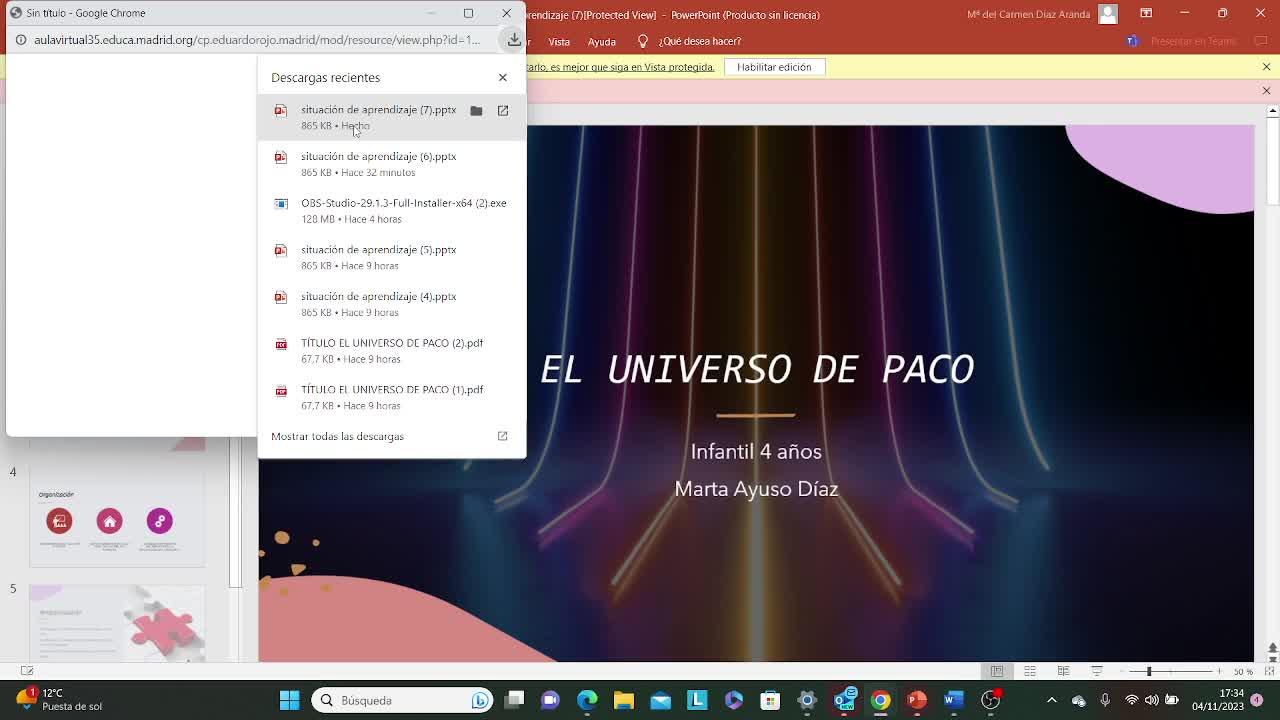The image size is (1280, 720).
Task: Open the Windows Start menu
Action: [x=289, y=700]
